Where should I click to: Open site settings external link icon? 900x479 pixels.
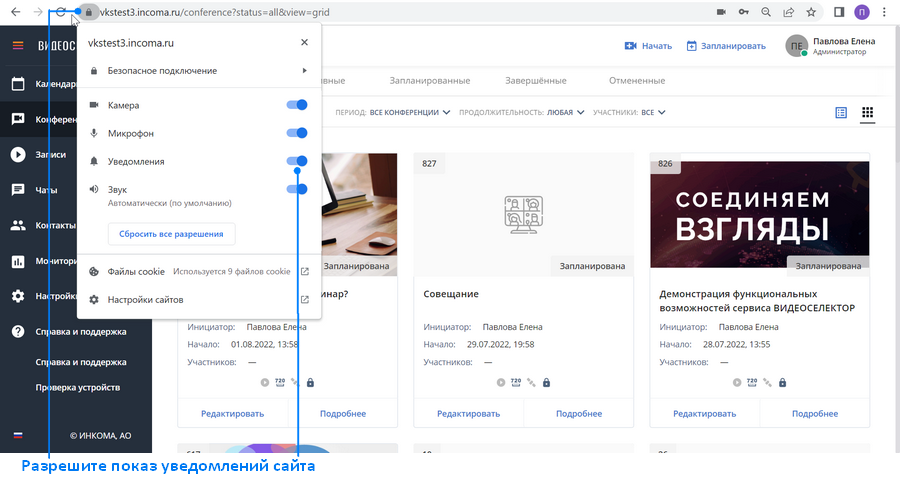pos(305,299)
